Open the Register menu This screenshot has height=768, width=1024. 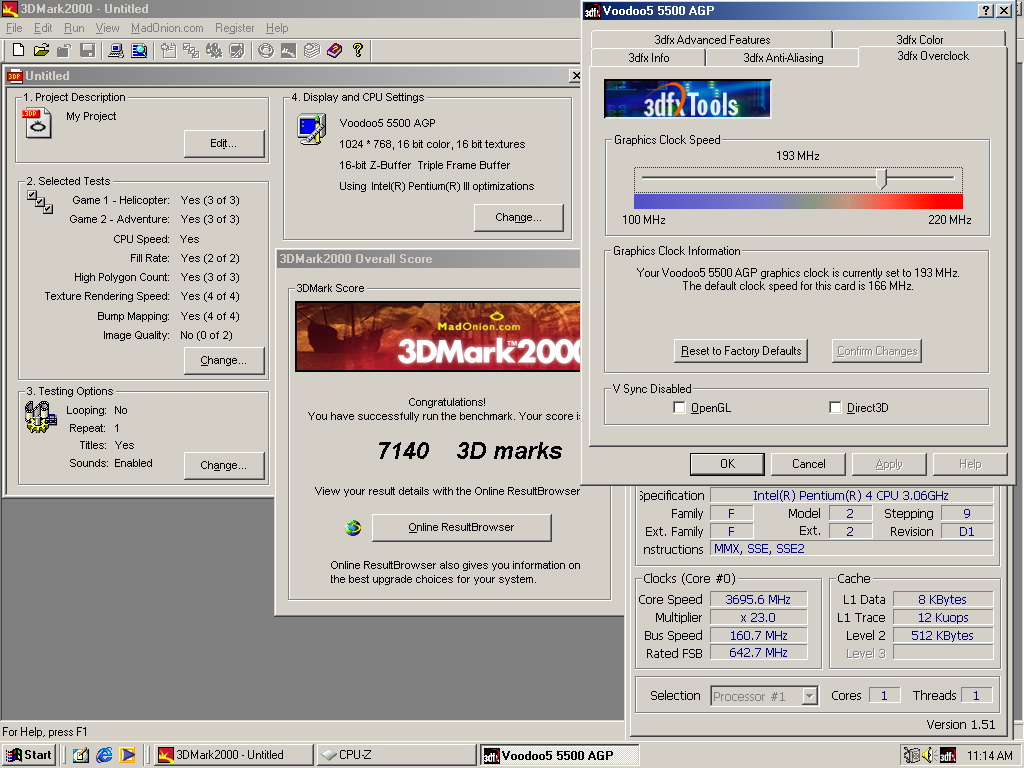tap(234, 28)
